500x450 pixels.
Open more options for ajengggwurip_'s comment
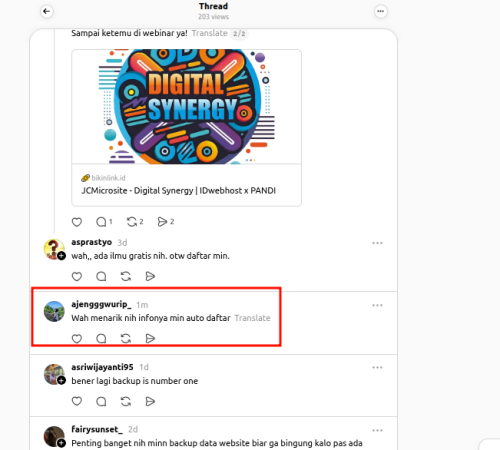pyautogui.click(x=377, y=305)
